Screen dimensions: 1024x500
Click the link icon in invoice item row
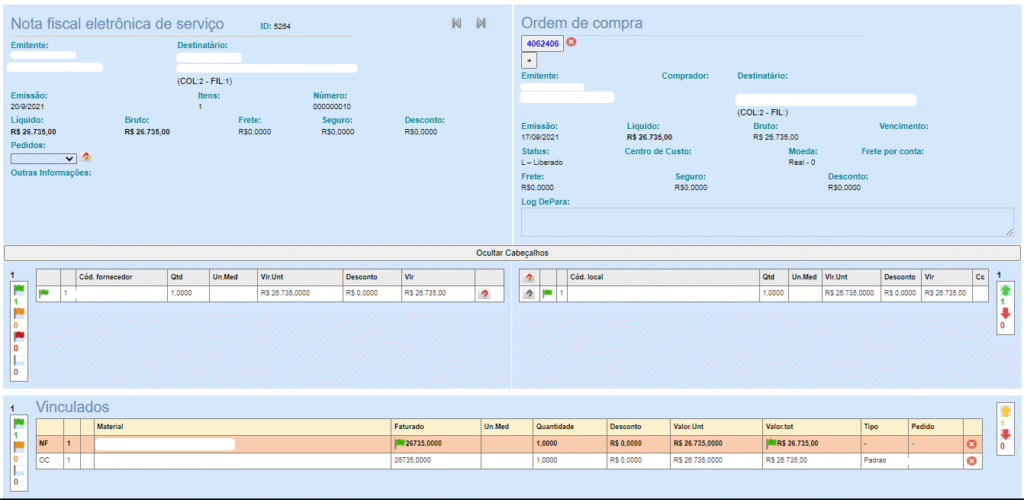tap(485, 294)
